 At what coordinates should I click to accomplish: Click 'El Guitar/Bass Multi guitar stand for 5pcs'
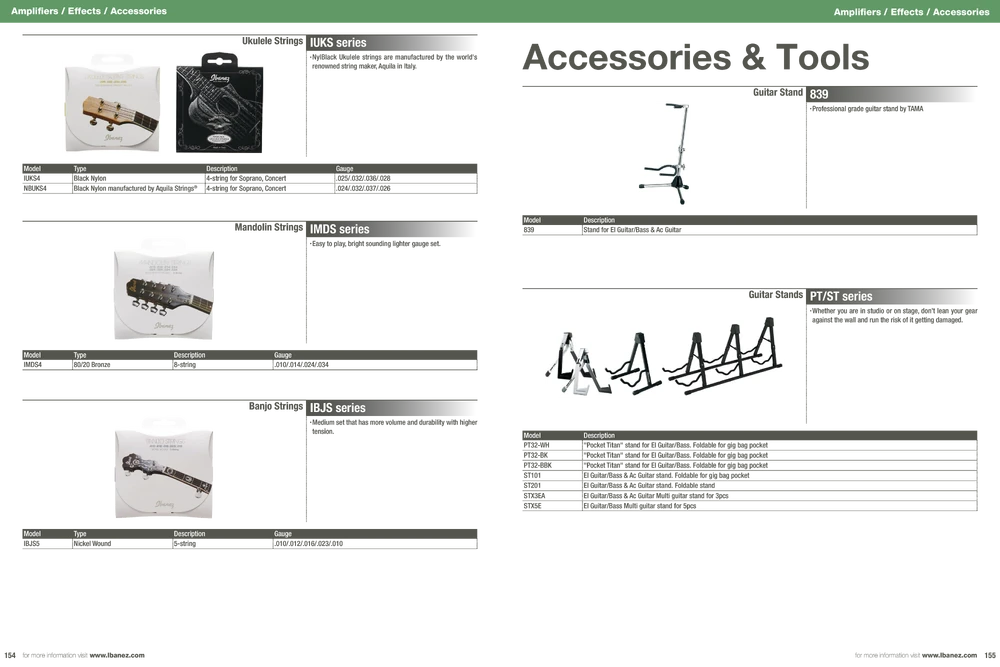[640, 506]
